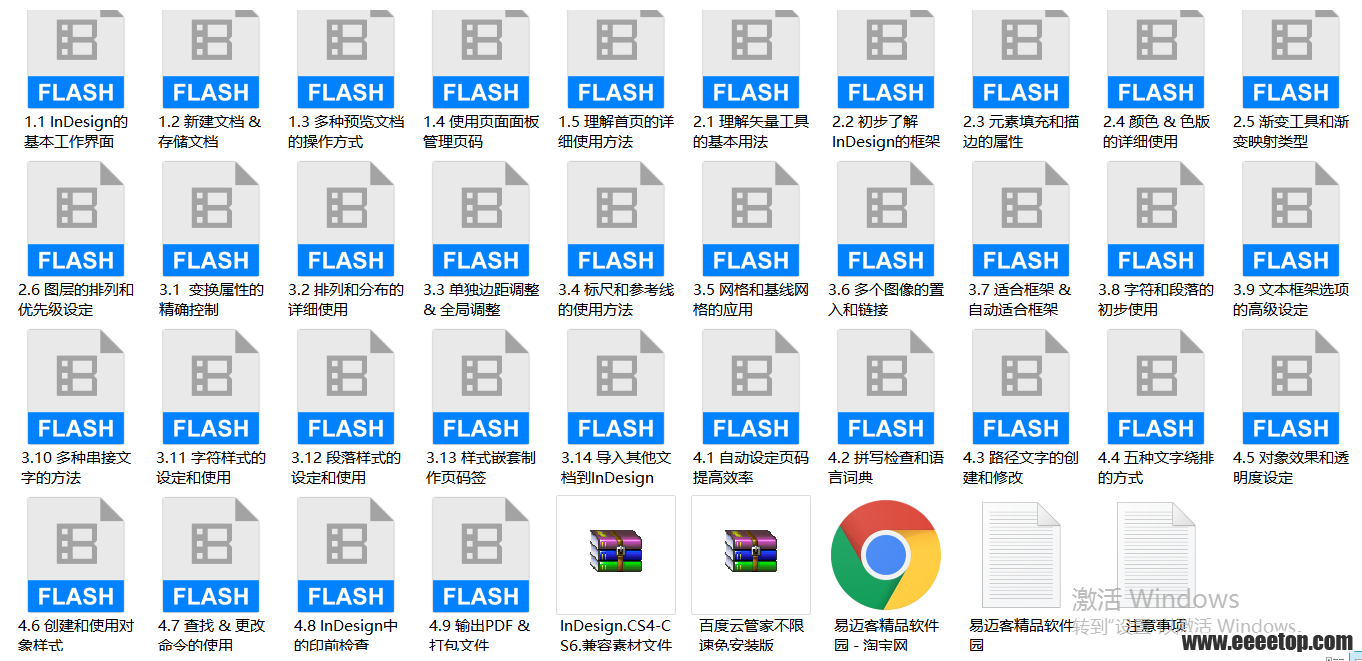This screenshot has width=1362, height=661.
Task: Click the 4.7 查找 & 更改命令的使用 icon
Action: (211, 555)
